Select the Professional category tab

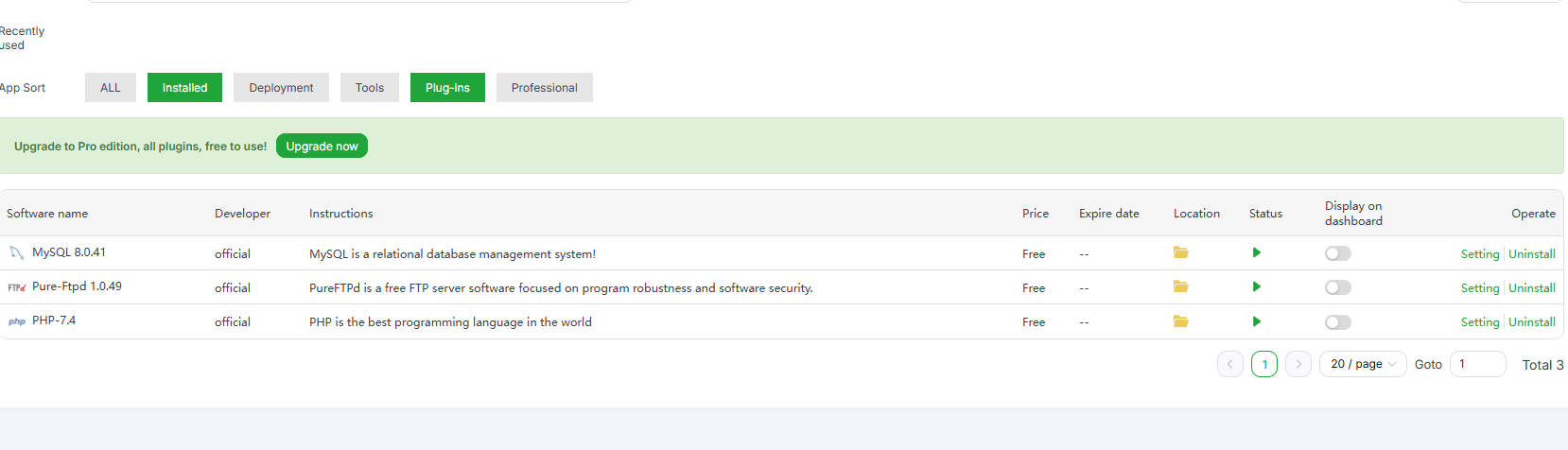coord(544,88)
